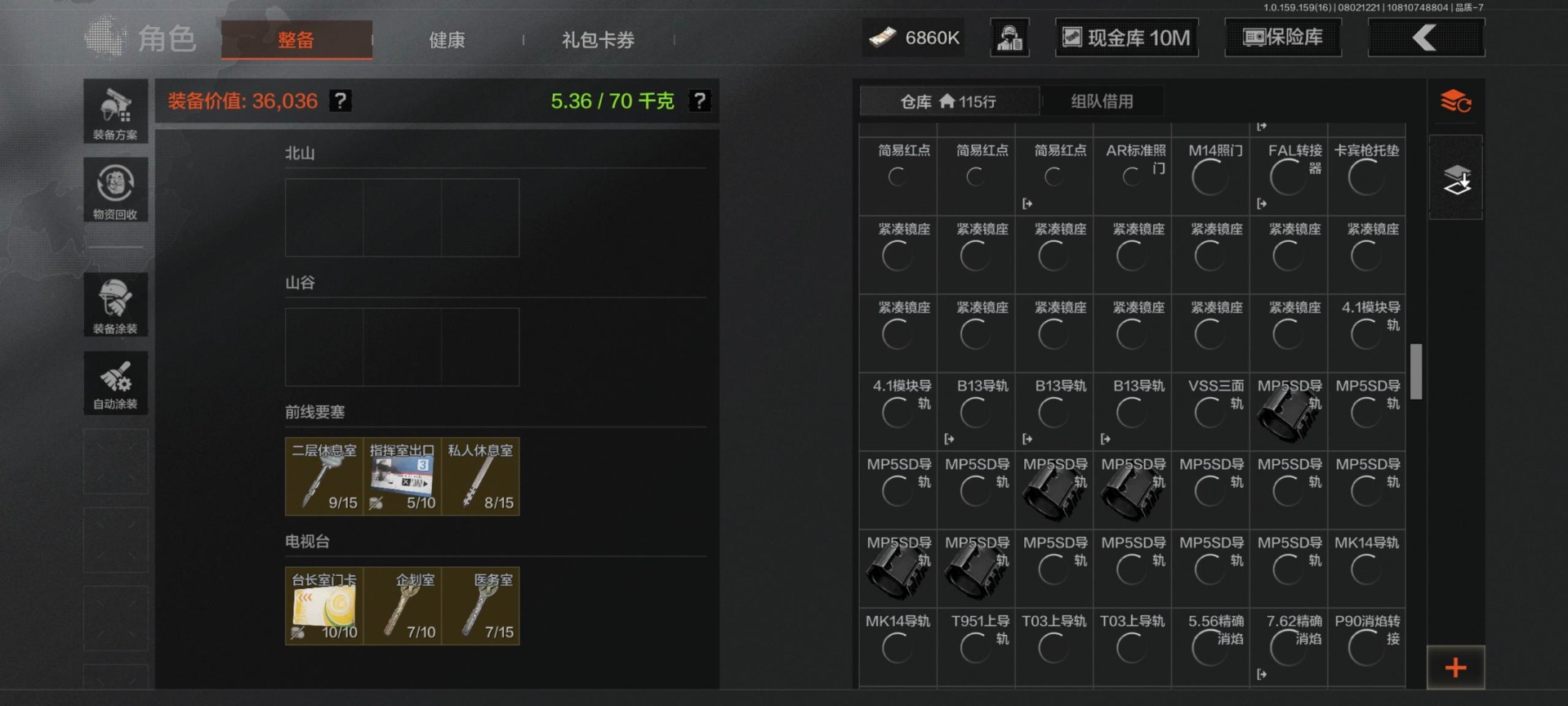Open the 保险库 button
The width and height of the screenshot is (1568, 706).
tap(1283, 38)
